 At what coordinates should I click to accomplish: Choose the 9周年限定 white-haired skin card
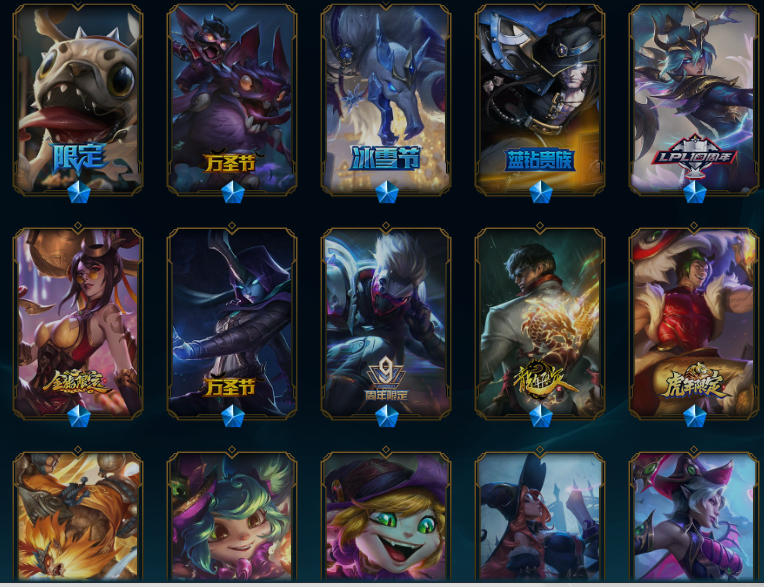tap(386, 323)
